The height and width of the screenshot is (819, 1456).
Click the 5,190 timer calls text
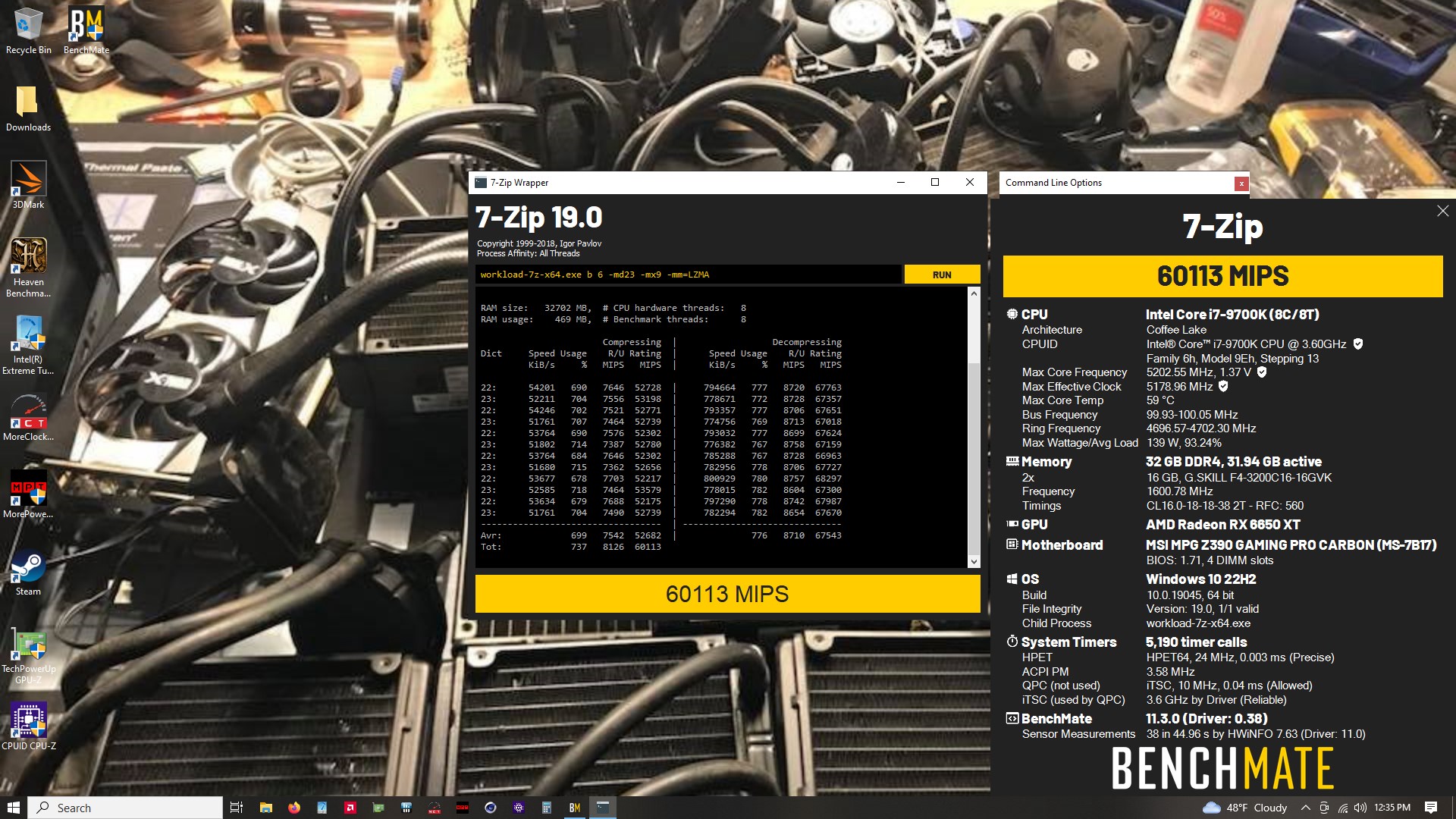tap(1196, 642)
